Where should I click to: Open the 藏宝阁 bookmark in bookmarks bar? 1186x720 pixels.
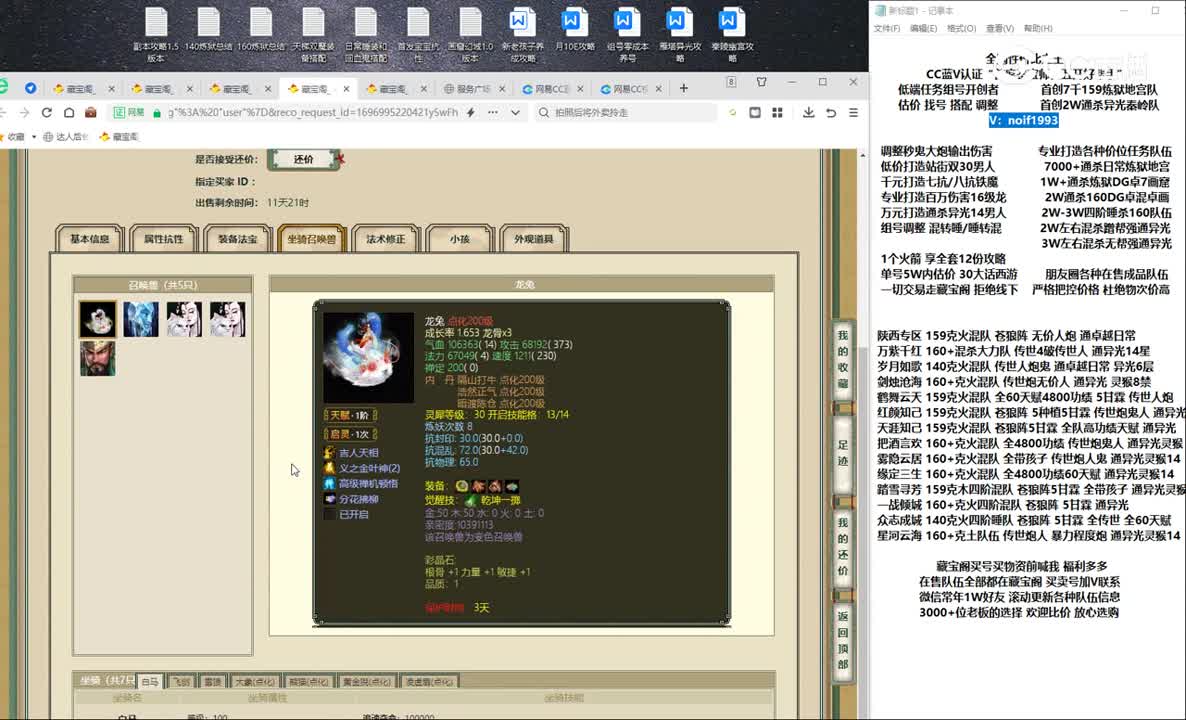tap(120, 137)
